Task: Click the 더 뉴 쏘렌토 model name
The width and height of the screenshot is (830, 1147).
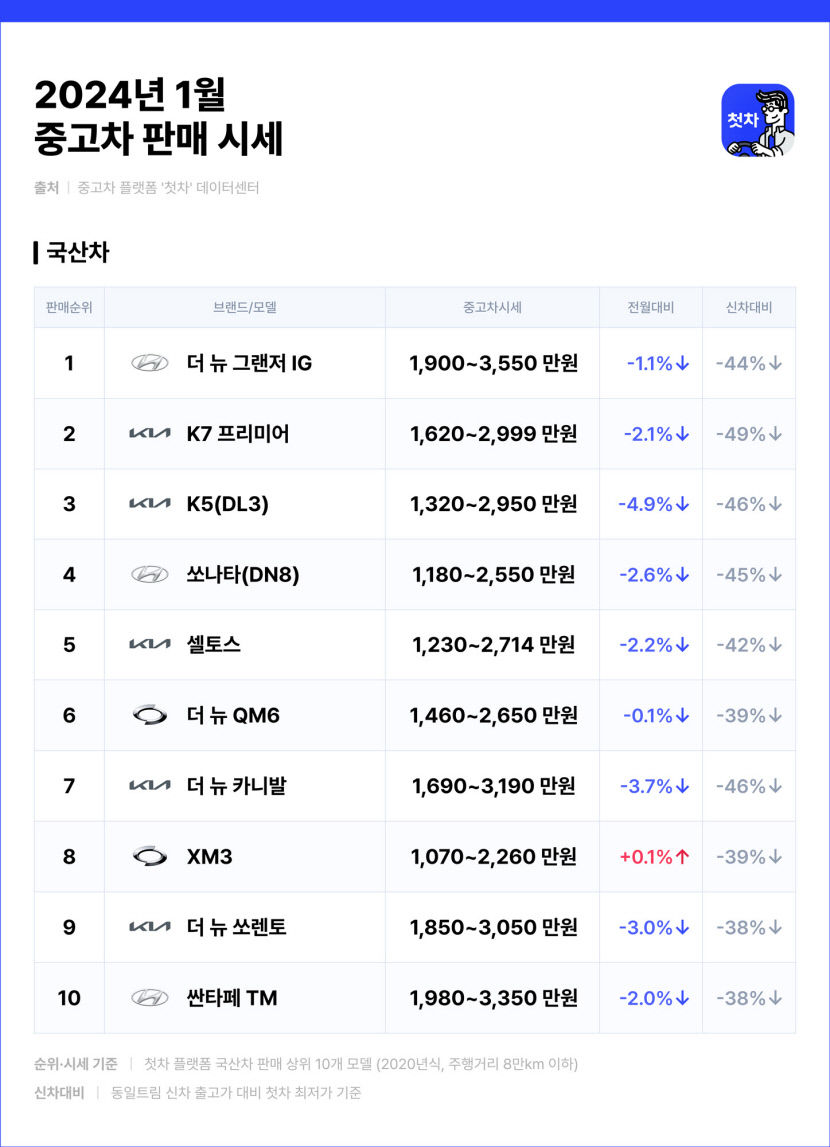Action: coord(236,927)
